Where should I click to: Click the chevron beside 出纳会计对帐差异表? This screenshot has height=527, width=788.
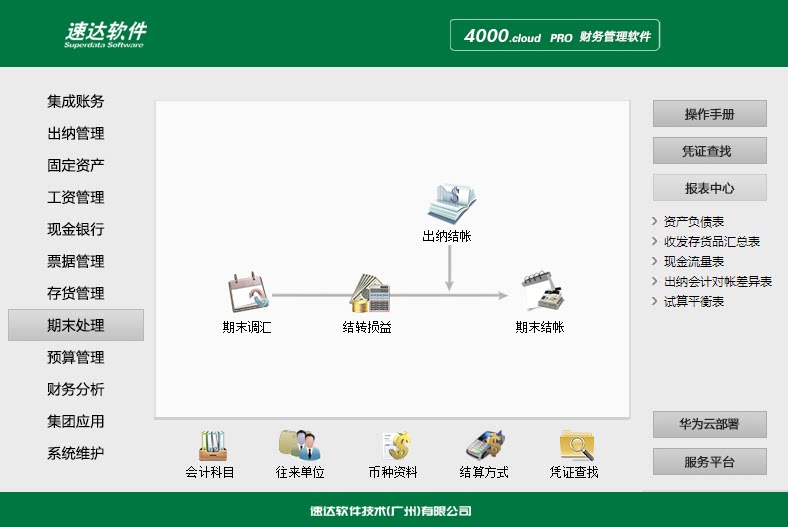coord(654,281)
